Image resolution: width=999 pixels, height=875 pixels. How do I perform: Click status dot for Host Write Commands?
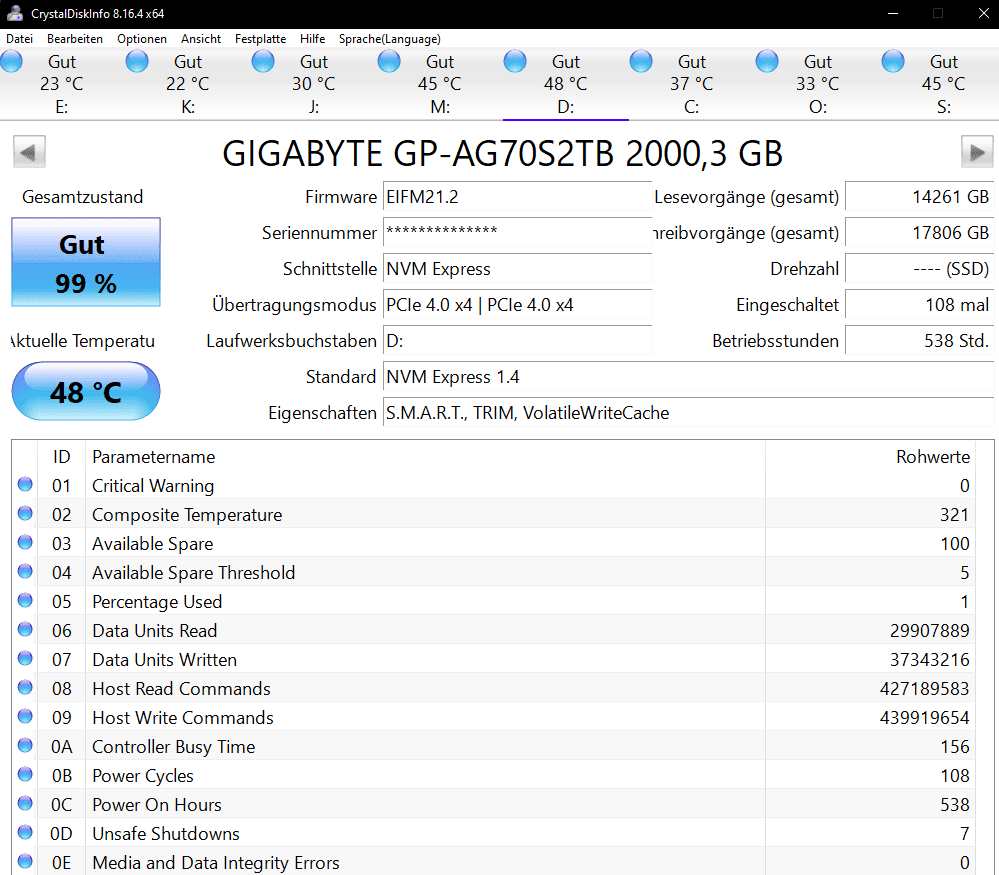point(25,716)
